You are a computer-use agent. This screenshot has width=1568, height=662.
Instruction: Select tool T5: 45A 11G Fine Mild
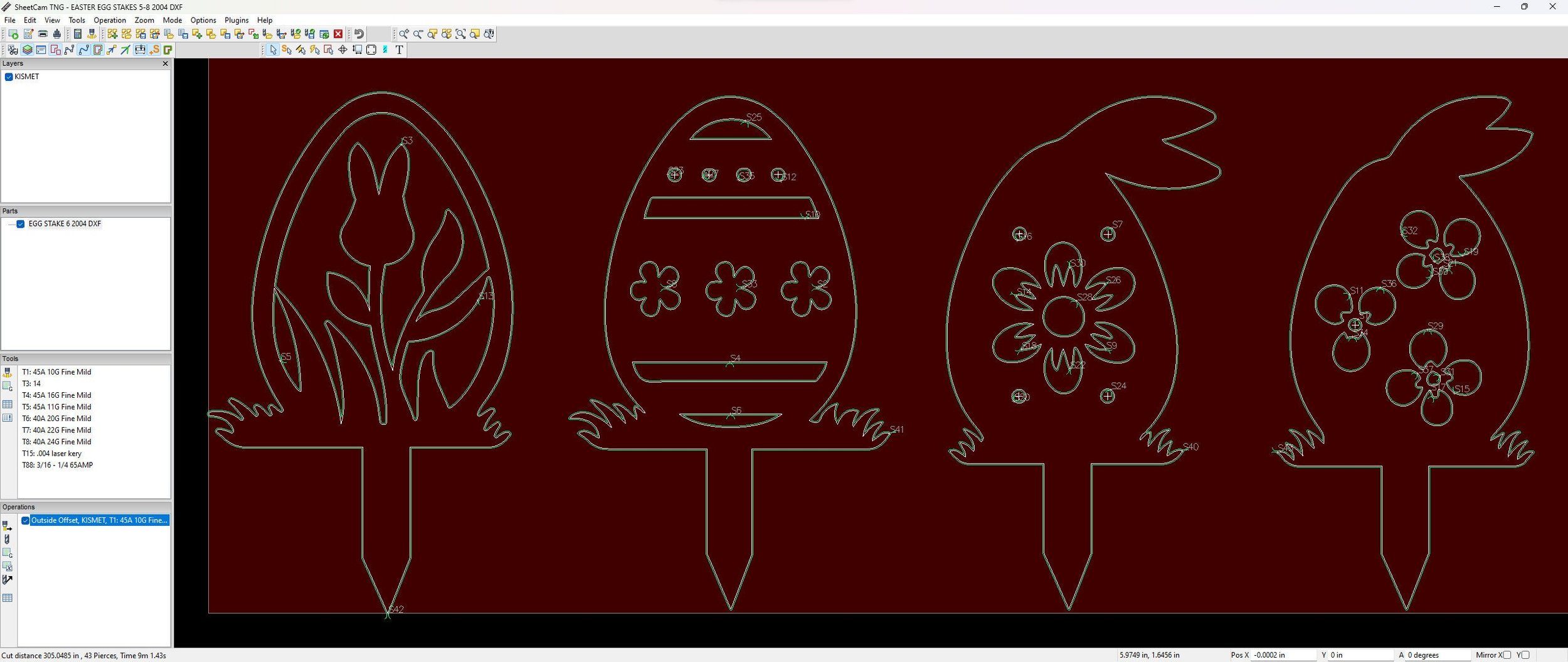[56, 407]
